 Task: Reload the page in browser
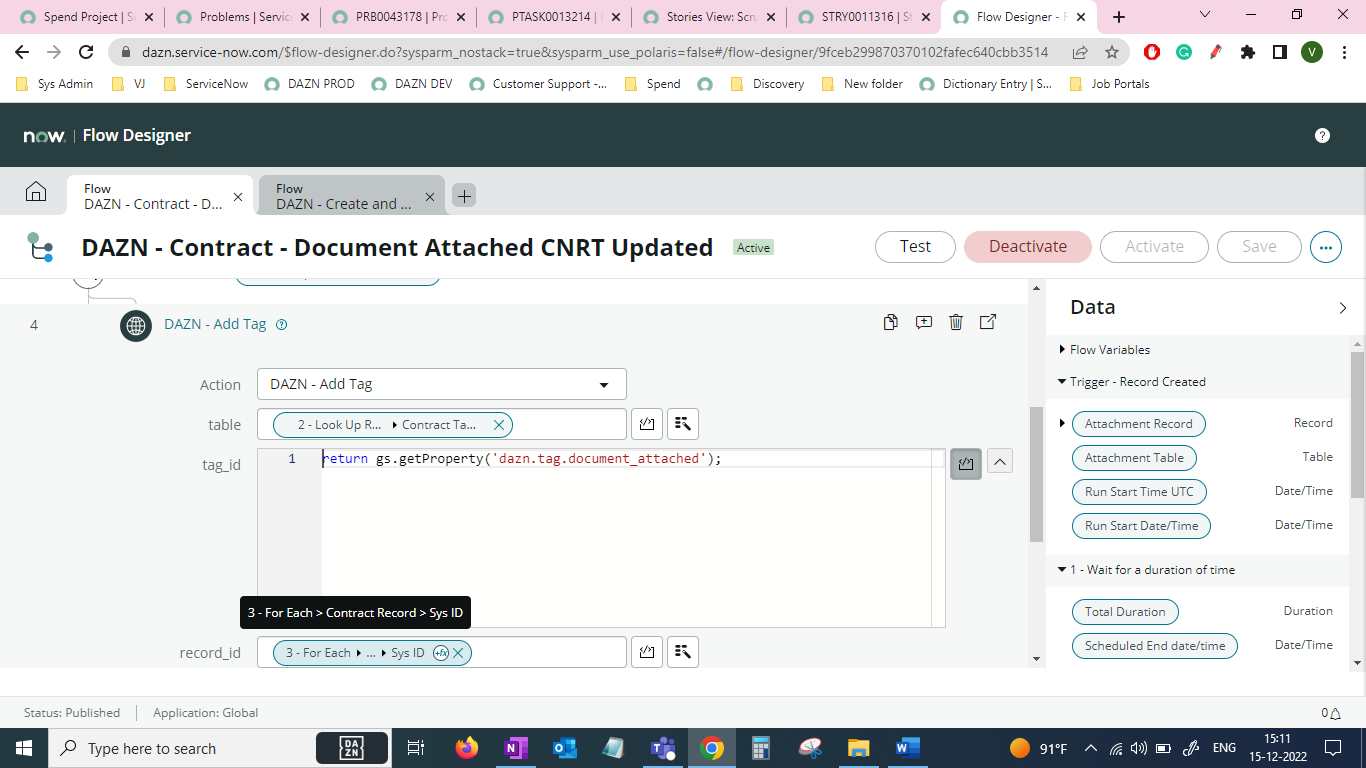click(x=86, y=52)
